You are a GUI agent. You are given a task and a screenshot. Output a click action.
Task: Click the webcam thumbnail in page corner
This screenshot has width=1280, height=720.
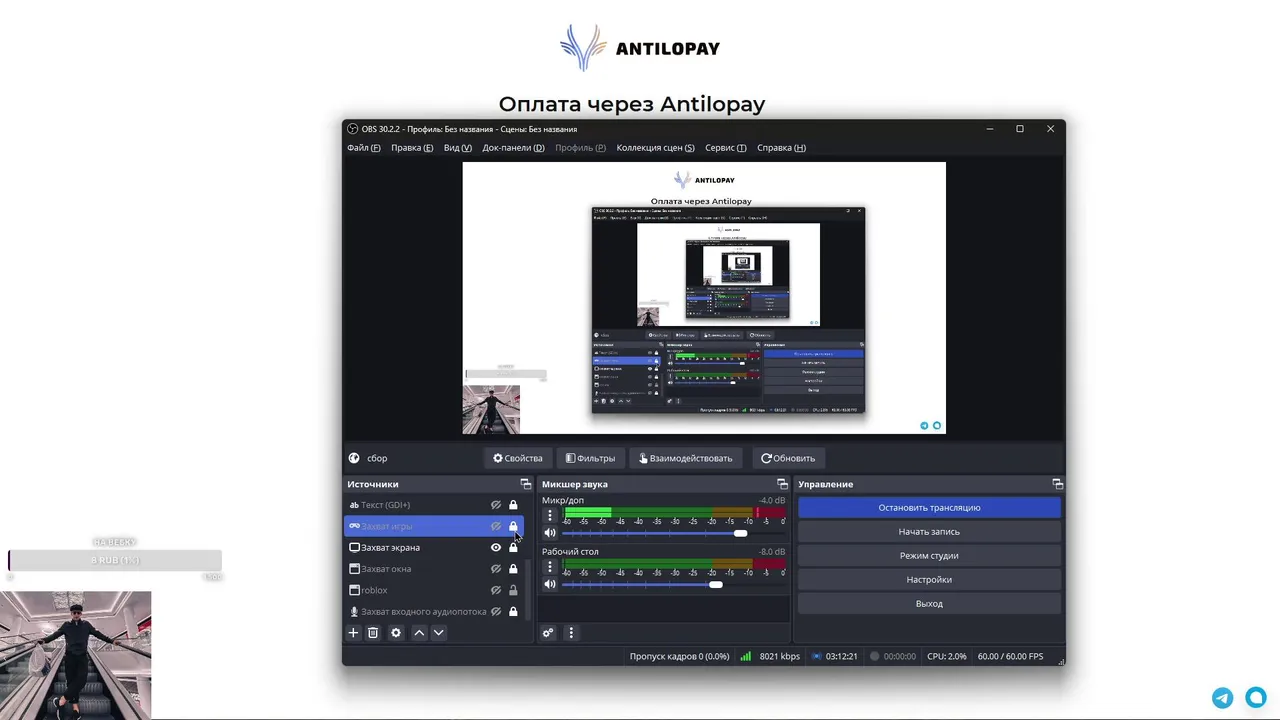coord(76,655)
